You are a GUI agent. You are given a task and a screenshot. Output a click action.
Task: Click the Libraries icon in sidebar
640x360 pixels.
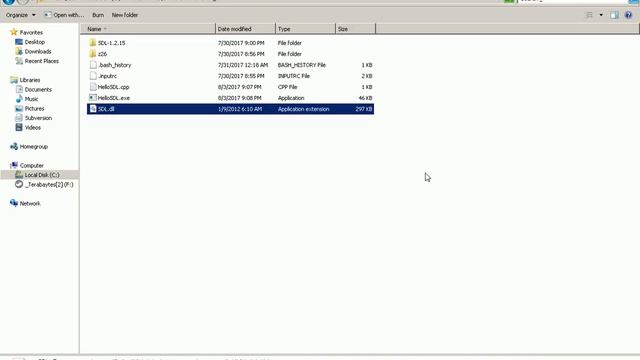tap(14, 80)
